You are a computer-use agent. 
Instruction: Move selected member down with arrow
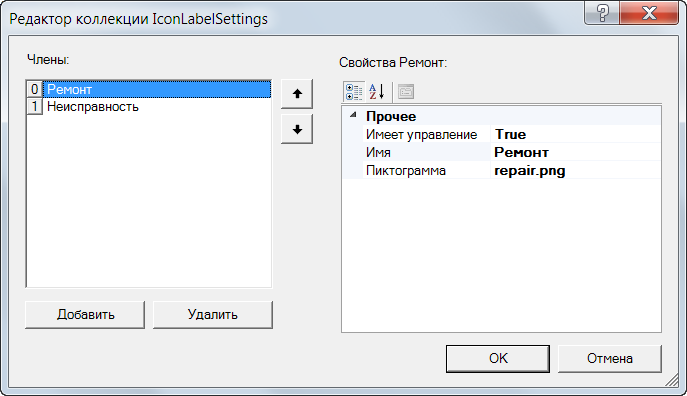pyautogui.click(x=297, y=129)
